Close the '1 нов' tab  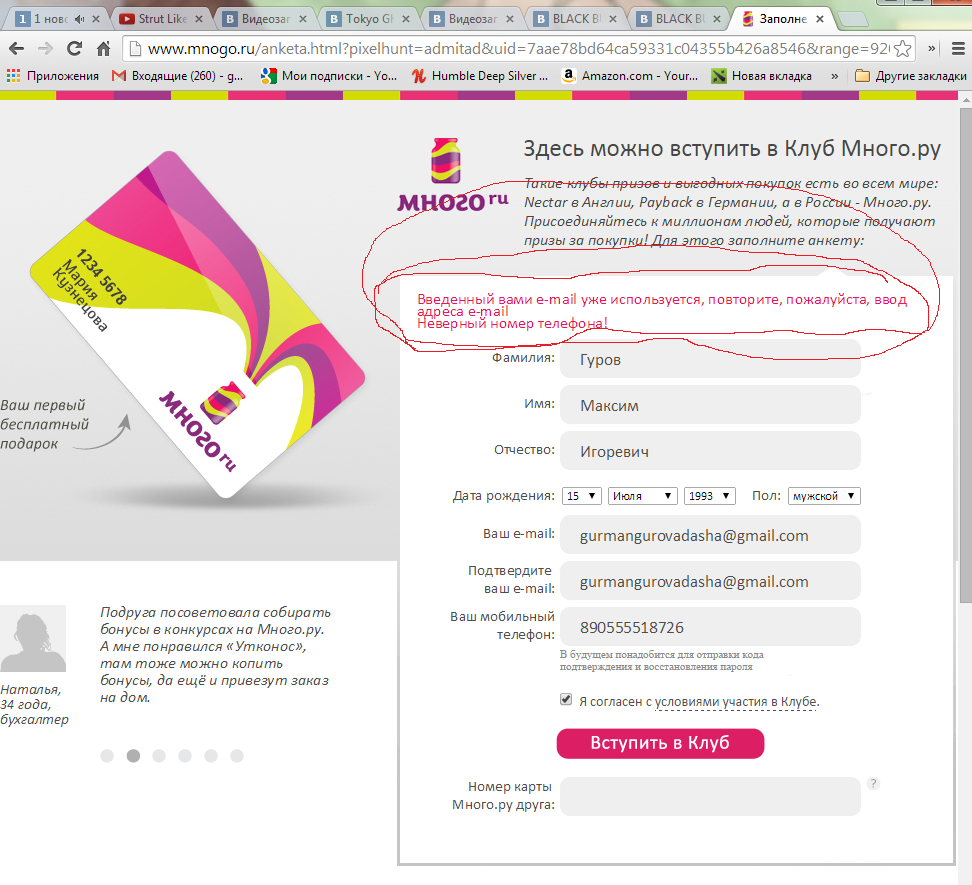click(96, 19)
